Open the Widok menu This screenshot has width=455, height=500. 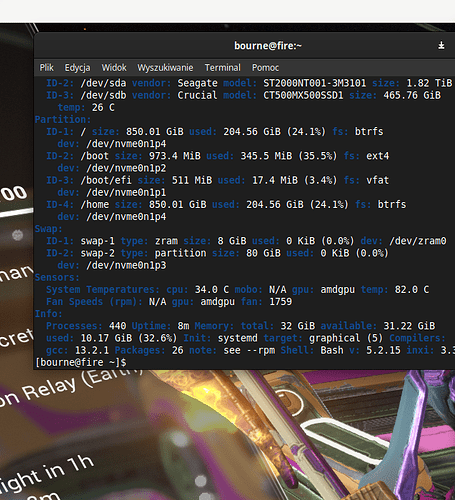point(114,68)
